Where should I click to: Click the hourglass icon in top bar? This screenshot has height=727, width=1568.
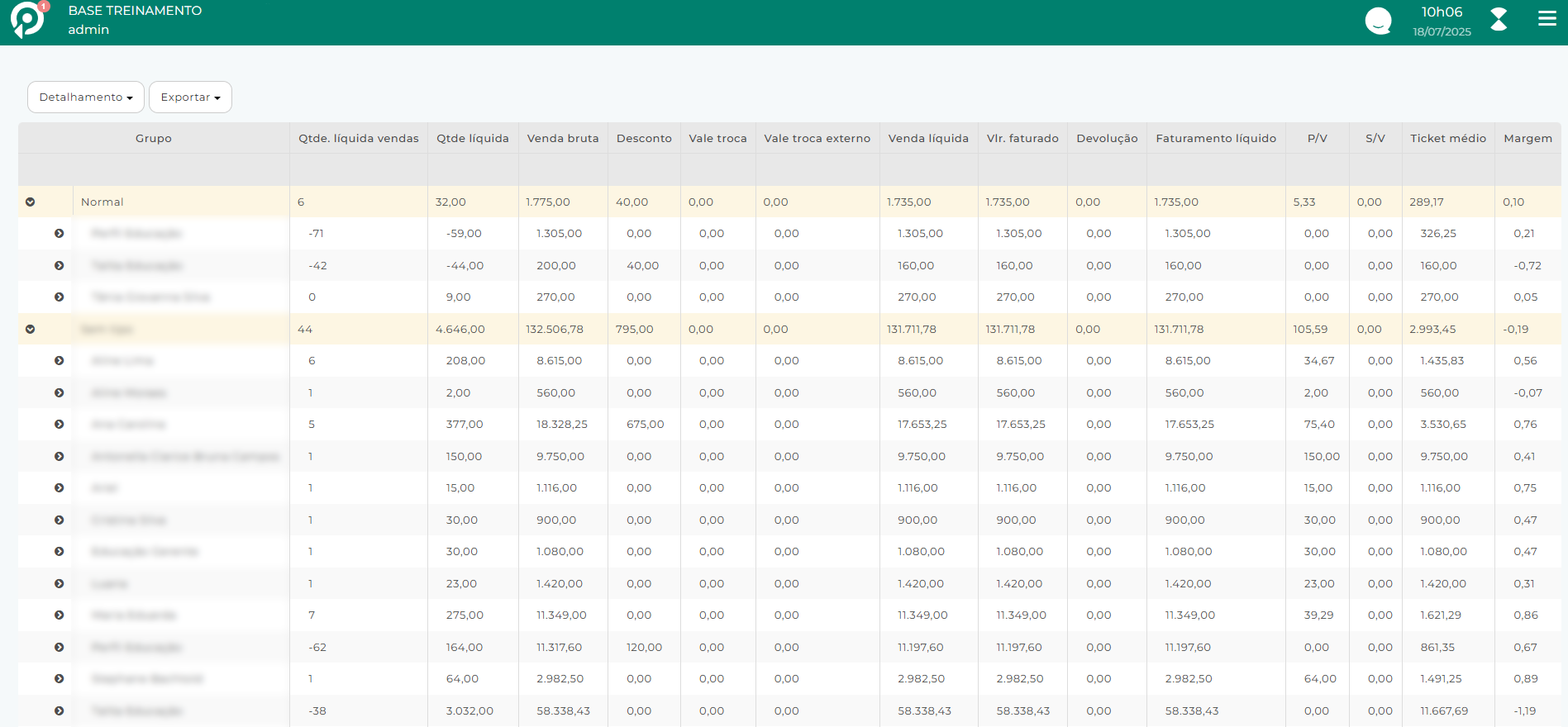point(1498,19)
